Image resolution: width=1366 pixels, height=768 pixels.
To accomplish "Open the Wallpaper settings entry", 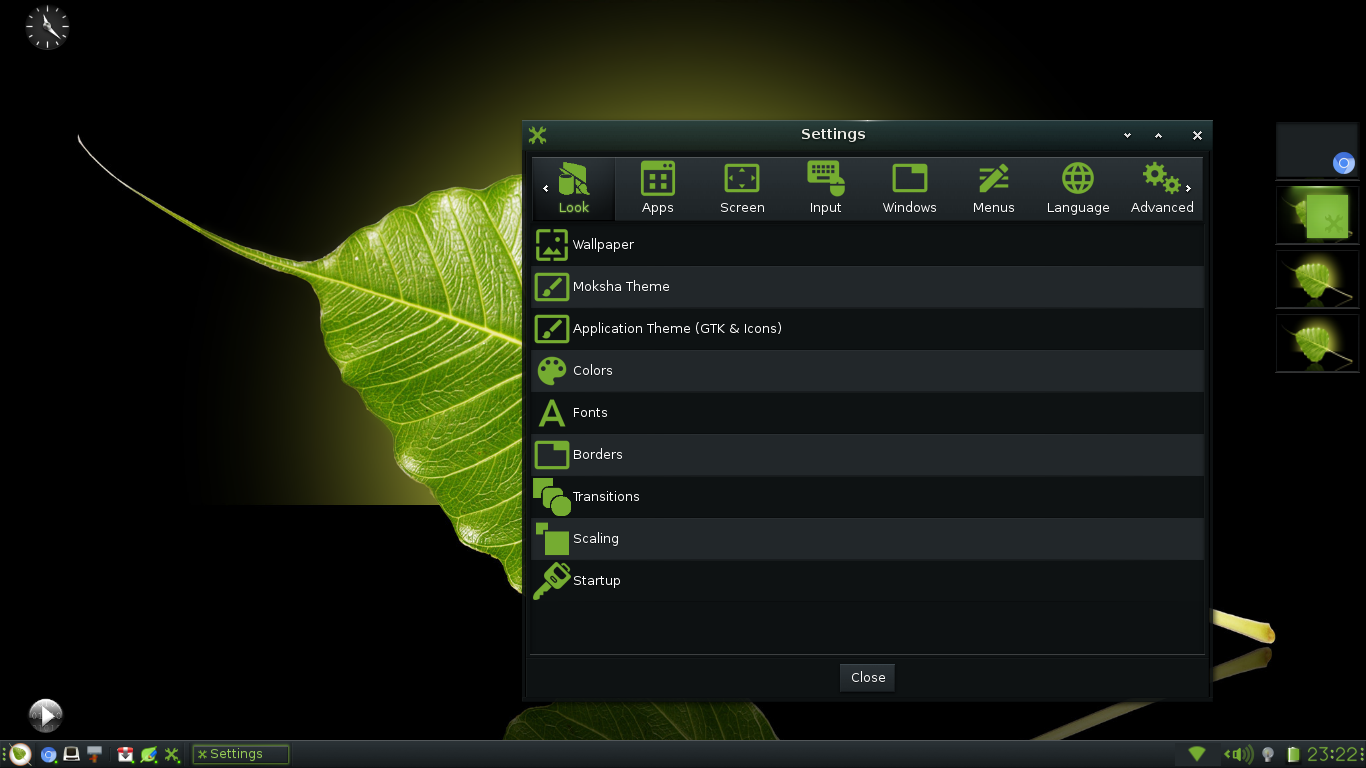I will (x=603, y=245).
